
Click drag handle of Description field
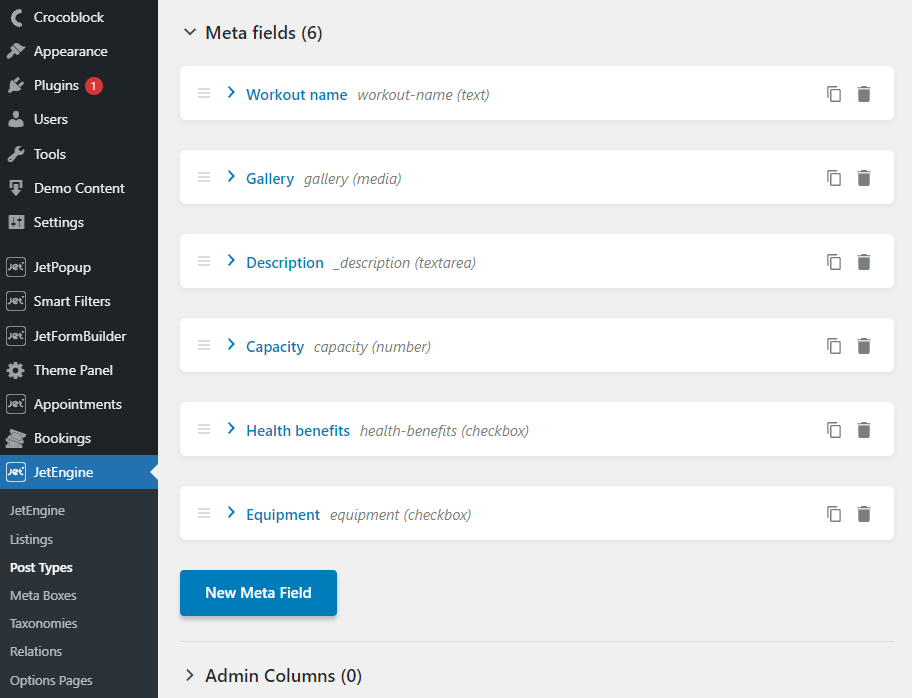[204, 261]
